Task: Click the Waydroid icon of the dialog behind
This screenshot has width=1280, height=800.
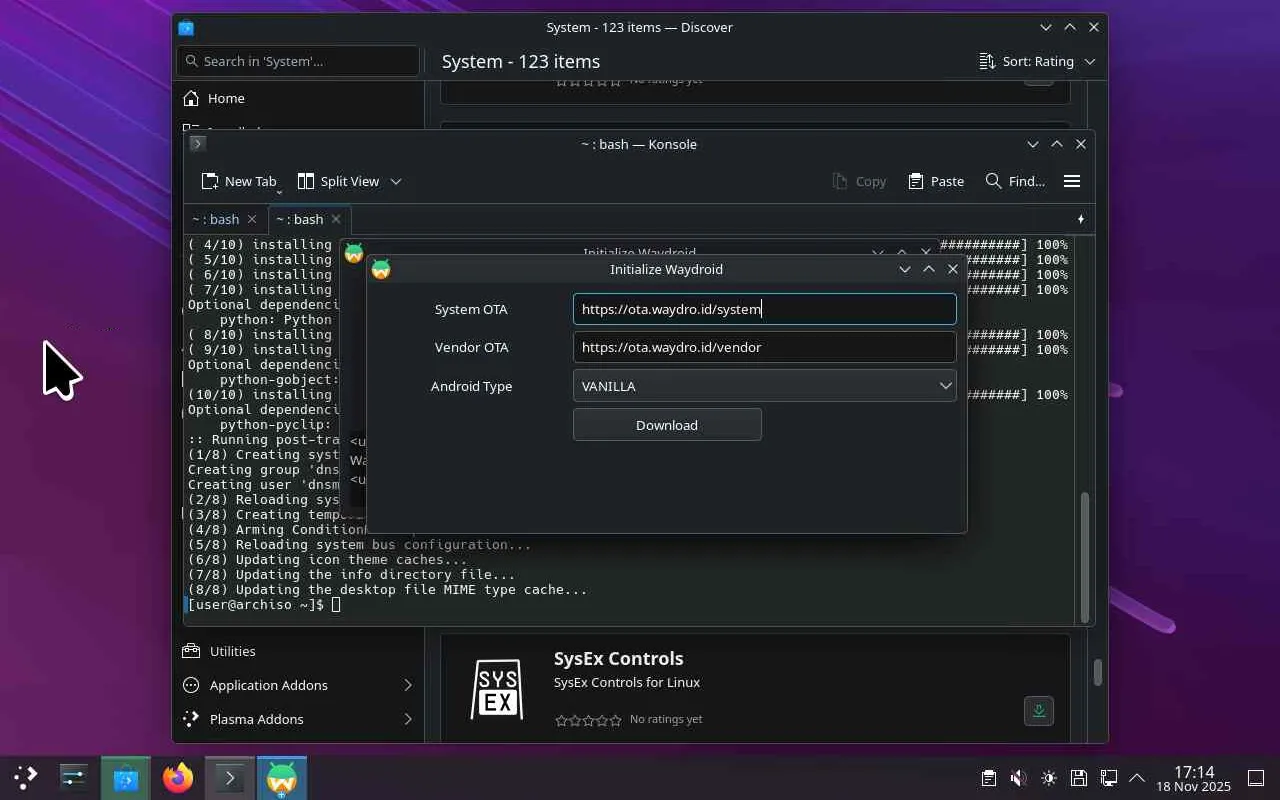Action: point(353,253)
